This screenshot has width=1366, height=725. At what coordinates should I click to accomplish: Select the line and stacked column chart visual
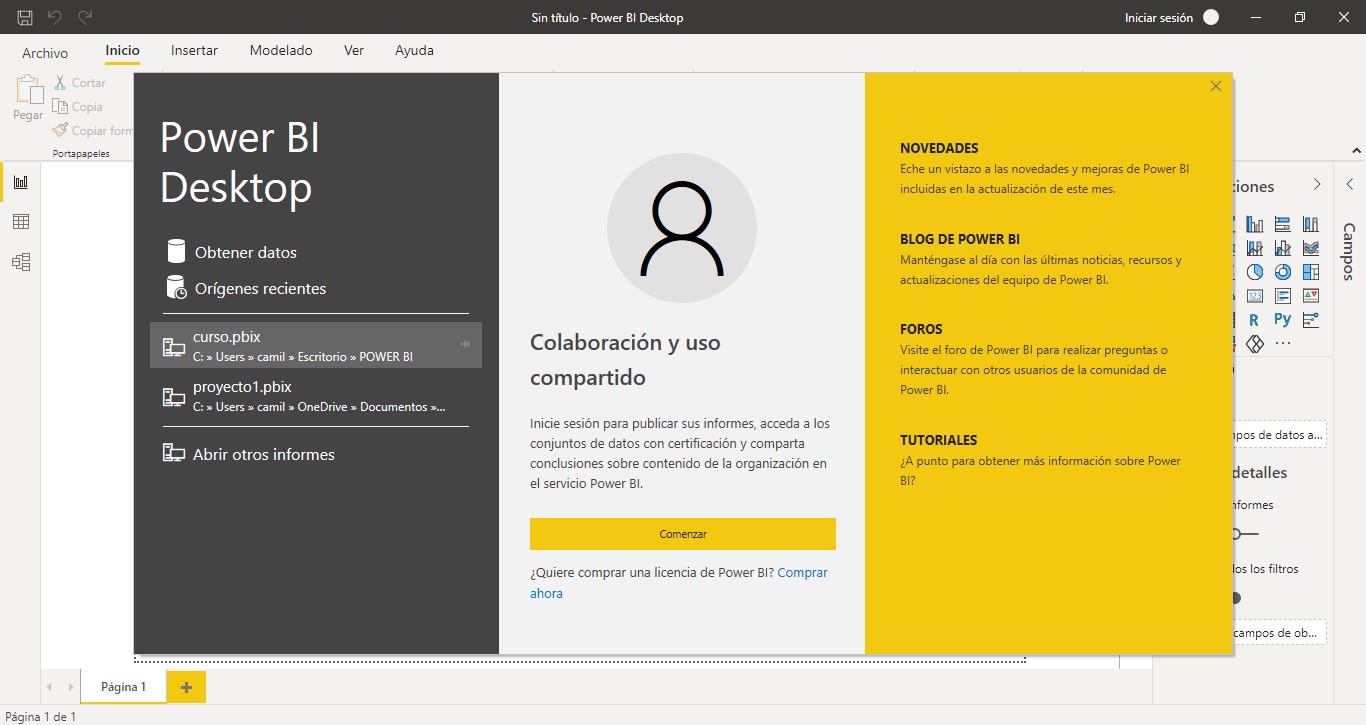1255,248
